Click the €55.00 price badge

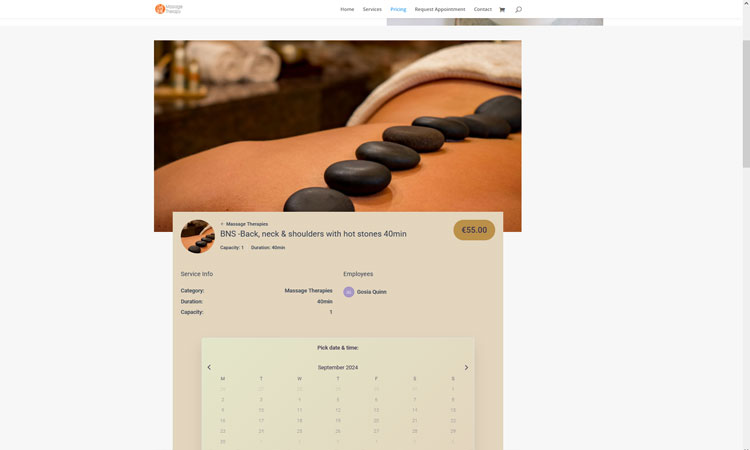474,230
